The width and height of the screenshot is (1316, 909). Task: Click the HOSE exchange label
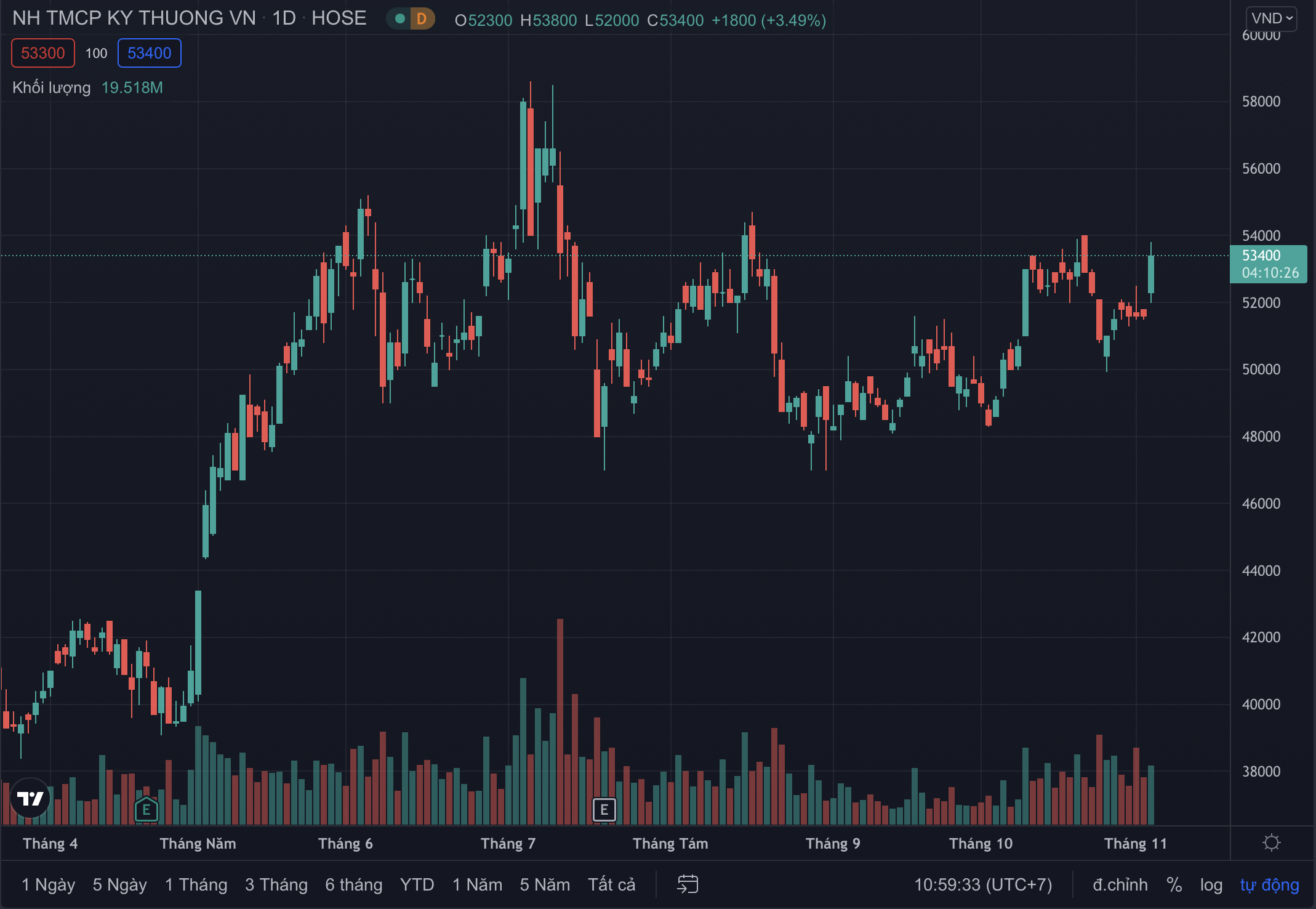339,18
